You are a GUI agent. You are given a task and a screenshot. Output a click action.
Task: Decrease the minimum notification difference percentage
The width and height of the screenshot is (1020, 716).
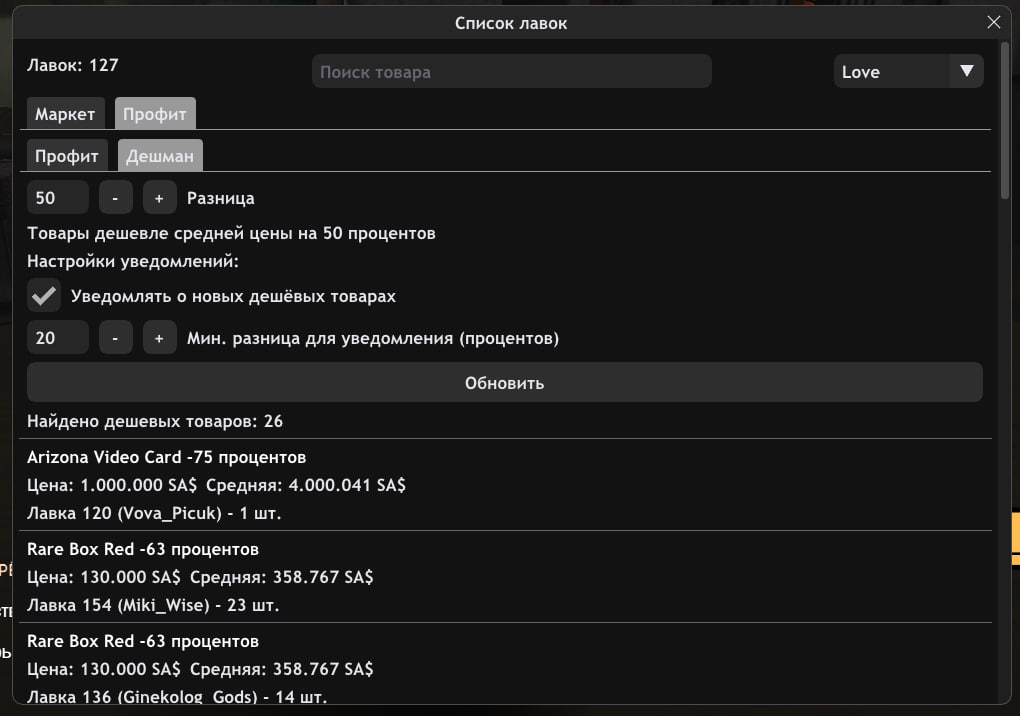[115, 338]
